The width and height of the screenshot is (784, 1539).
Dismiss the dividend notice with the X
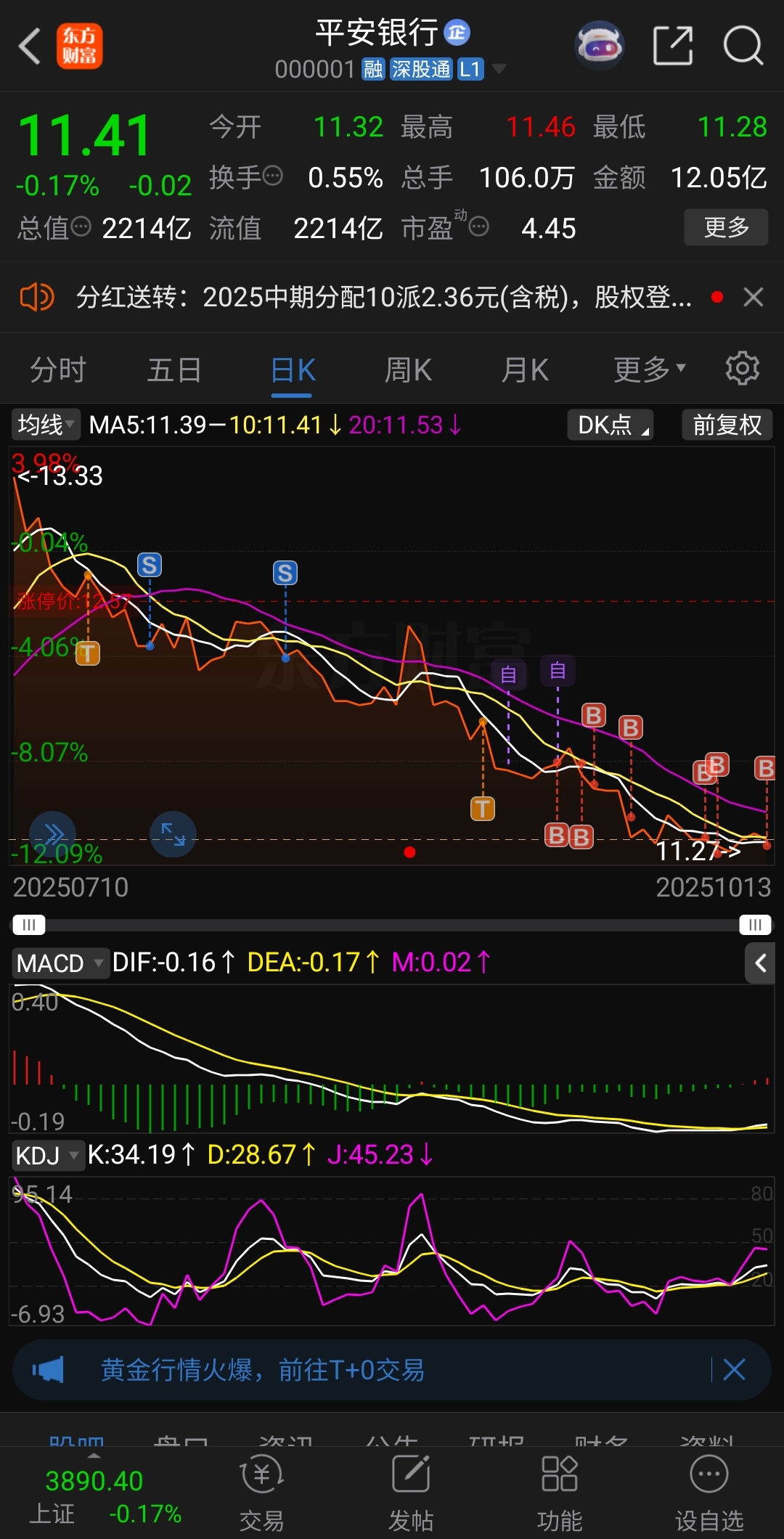pyautogui.click(x=754, y=297)
